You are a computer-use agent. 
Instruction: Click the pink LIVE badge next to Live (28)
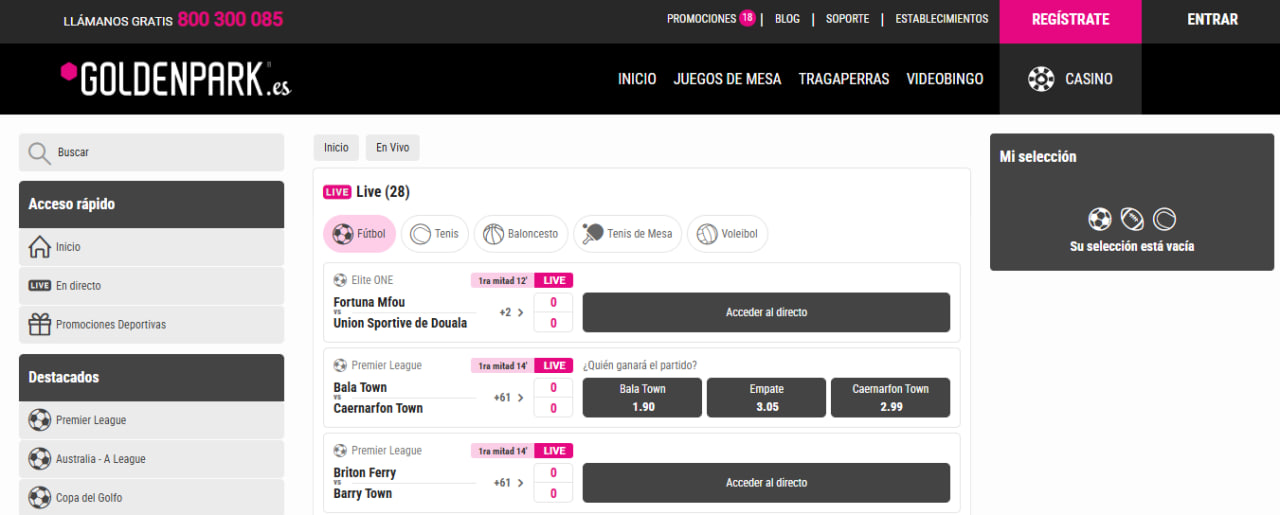coord(337,192)
